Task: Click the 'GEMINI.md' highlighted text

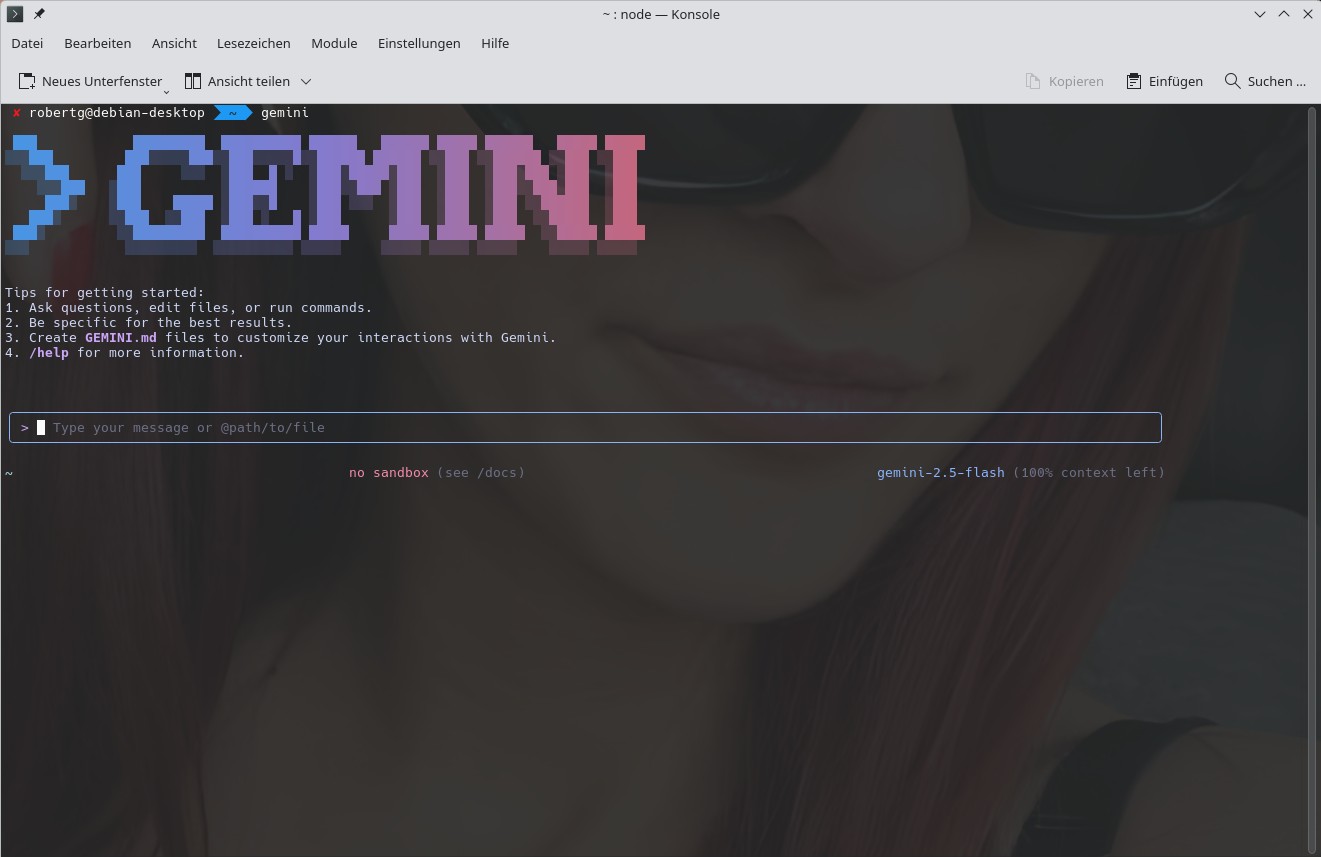Action: click(x=121, y=337)
